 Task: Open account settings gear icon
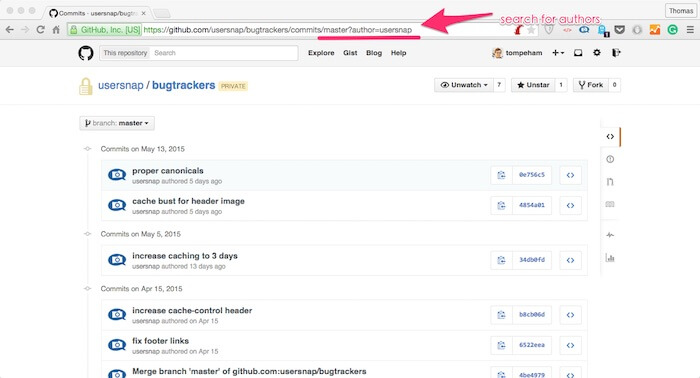point(597,53)
